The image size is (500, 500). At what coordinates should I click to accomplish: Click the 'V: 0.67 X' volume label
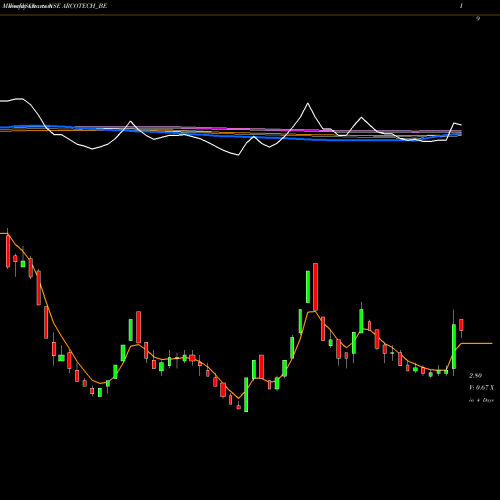(x=481, y=388)
